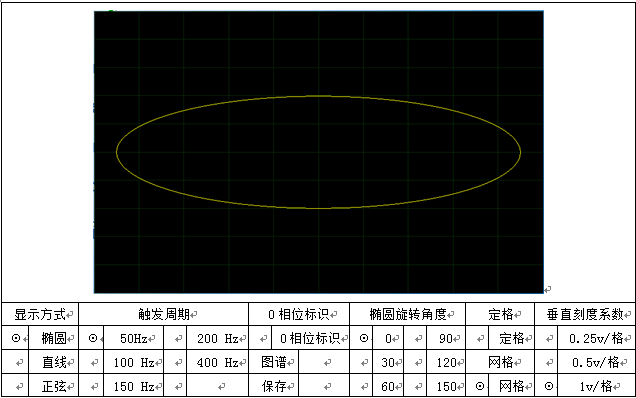The image size is (636, 398).
Task: Select the radio marker beside 椭圆
Action: (16, 338)
